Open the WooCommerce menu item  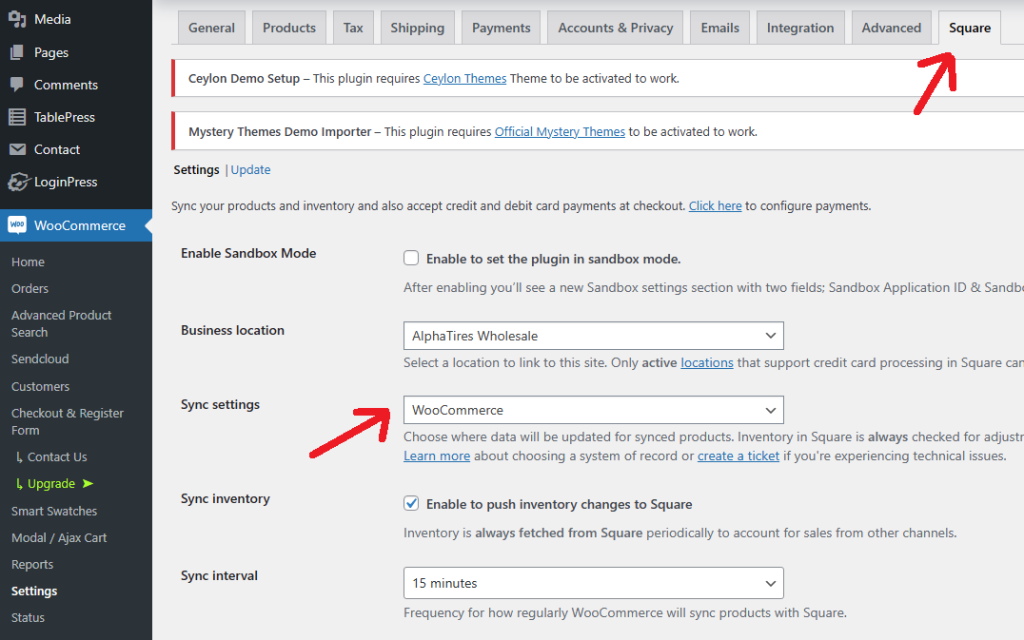[76, 225]
